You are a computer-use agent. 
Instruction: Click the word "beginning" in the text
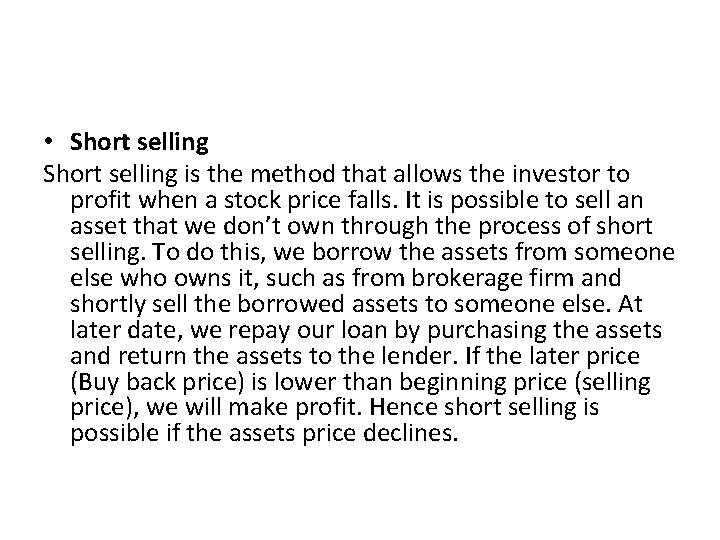(x=426, y=382)
